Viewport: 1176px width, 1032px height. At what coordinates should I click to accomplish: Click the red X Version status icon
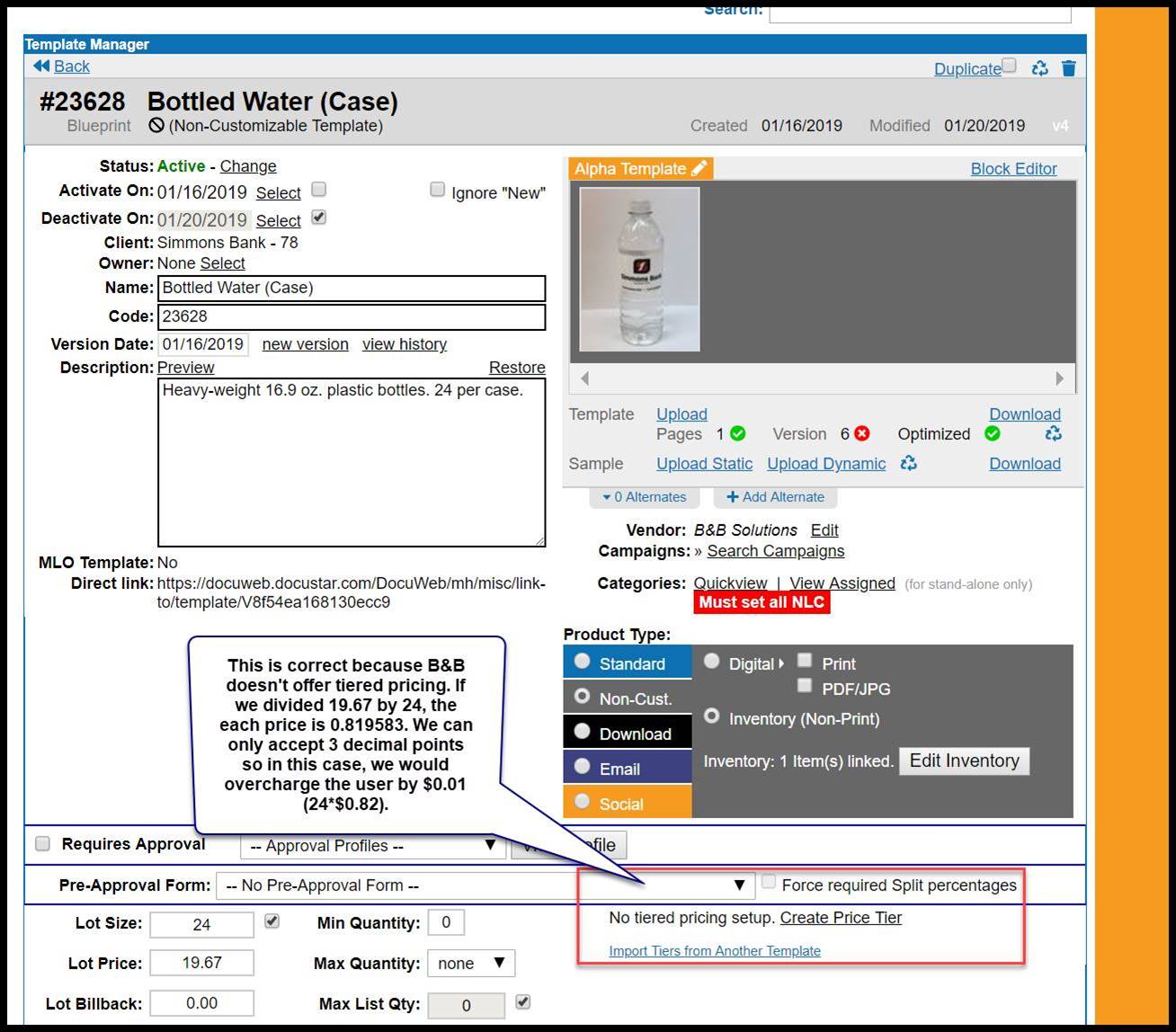pos(862,434)
